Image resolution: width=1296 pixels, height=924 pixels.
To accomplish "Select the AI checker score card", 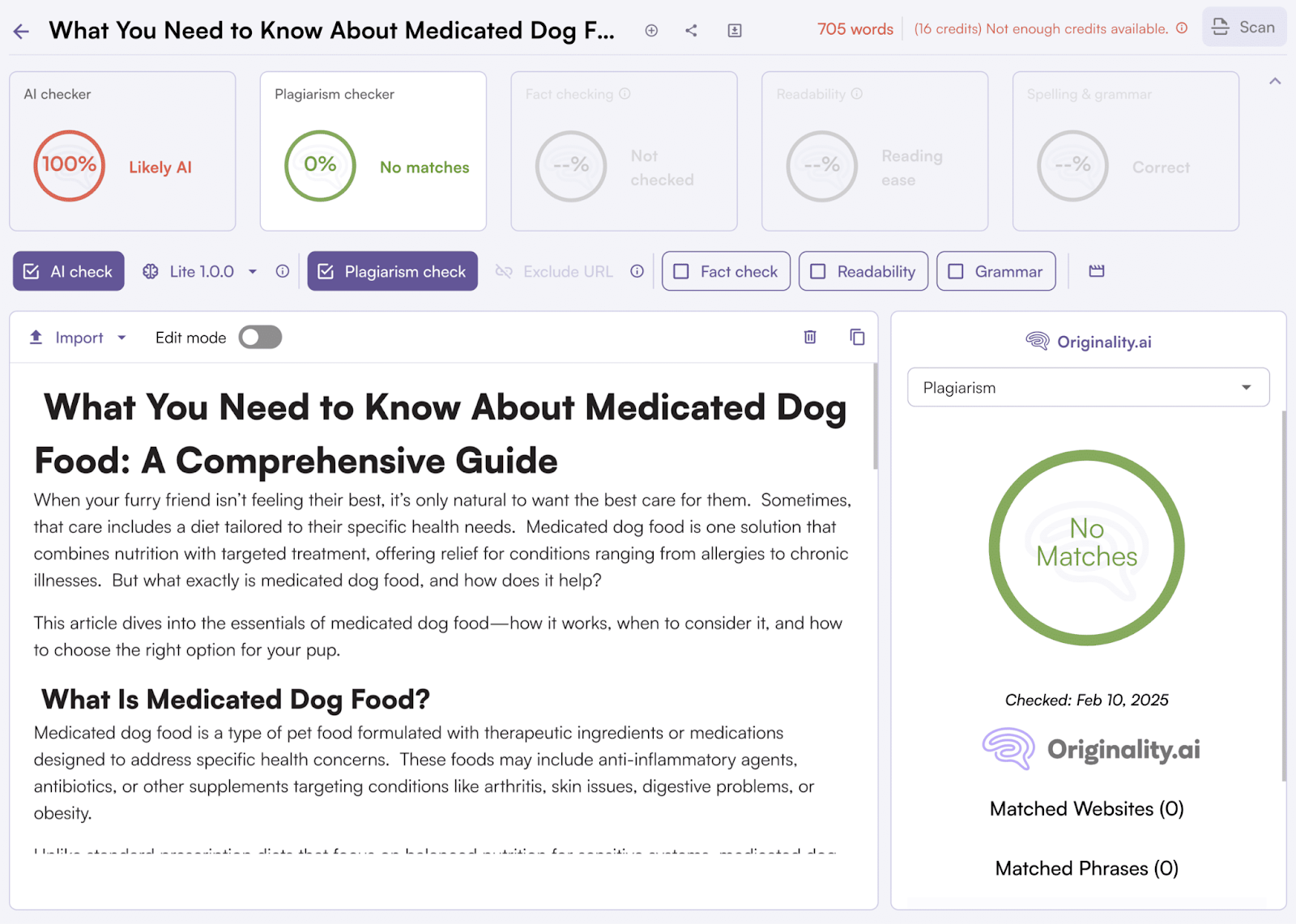I will coord(122,151).
